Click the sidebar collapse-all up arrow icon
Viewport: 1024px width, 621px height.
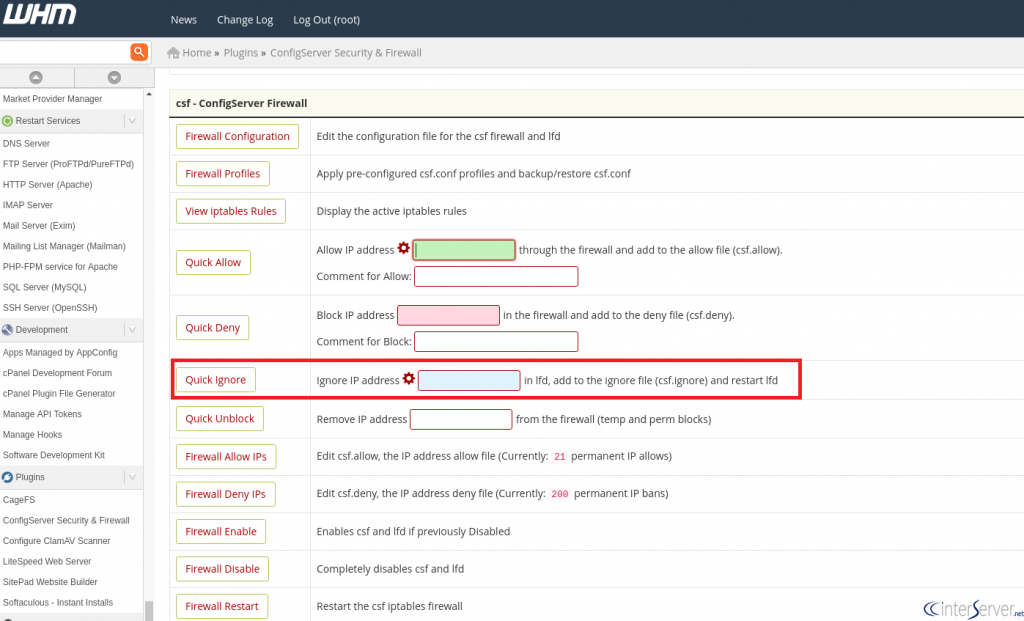tap(36, 77)
